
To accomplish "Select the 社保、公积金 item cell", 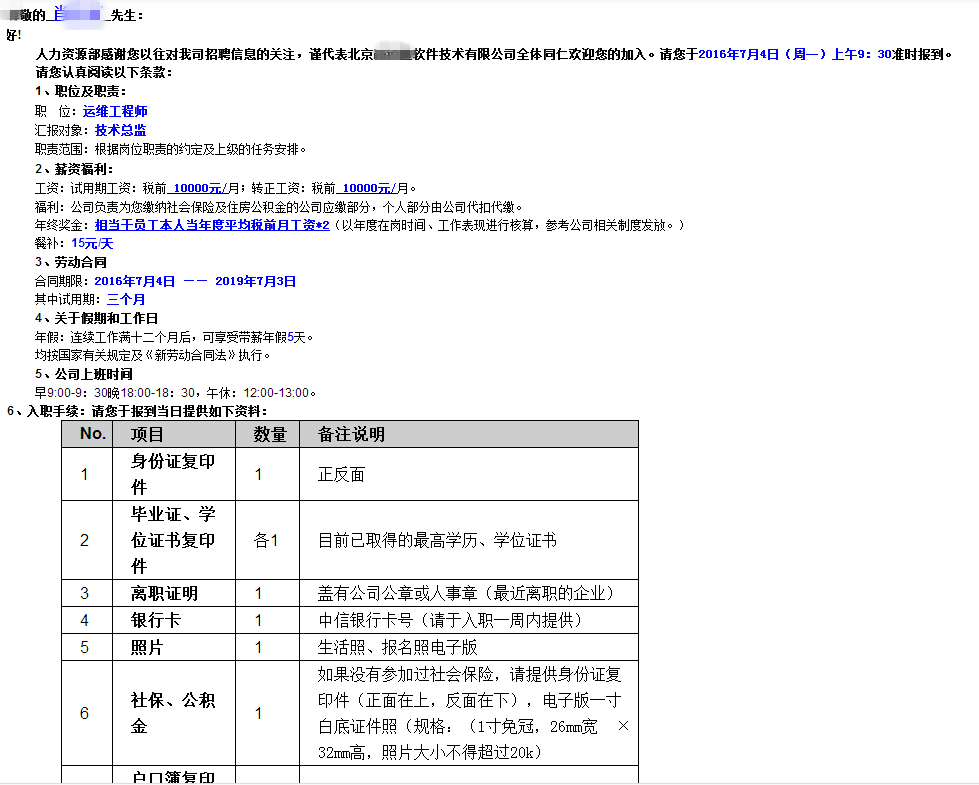I will [173, 713].
